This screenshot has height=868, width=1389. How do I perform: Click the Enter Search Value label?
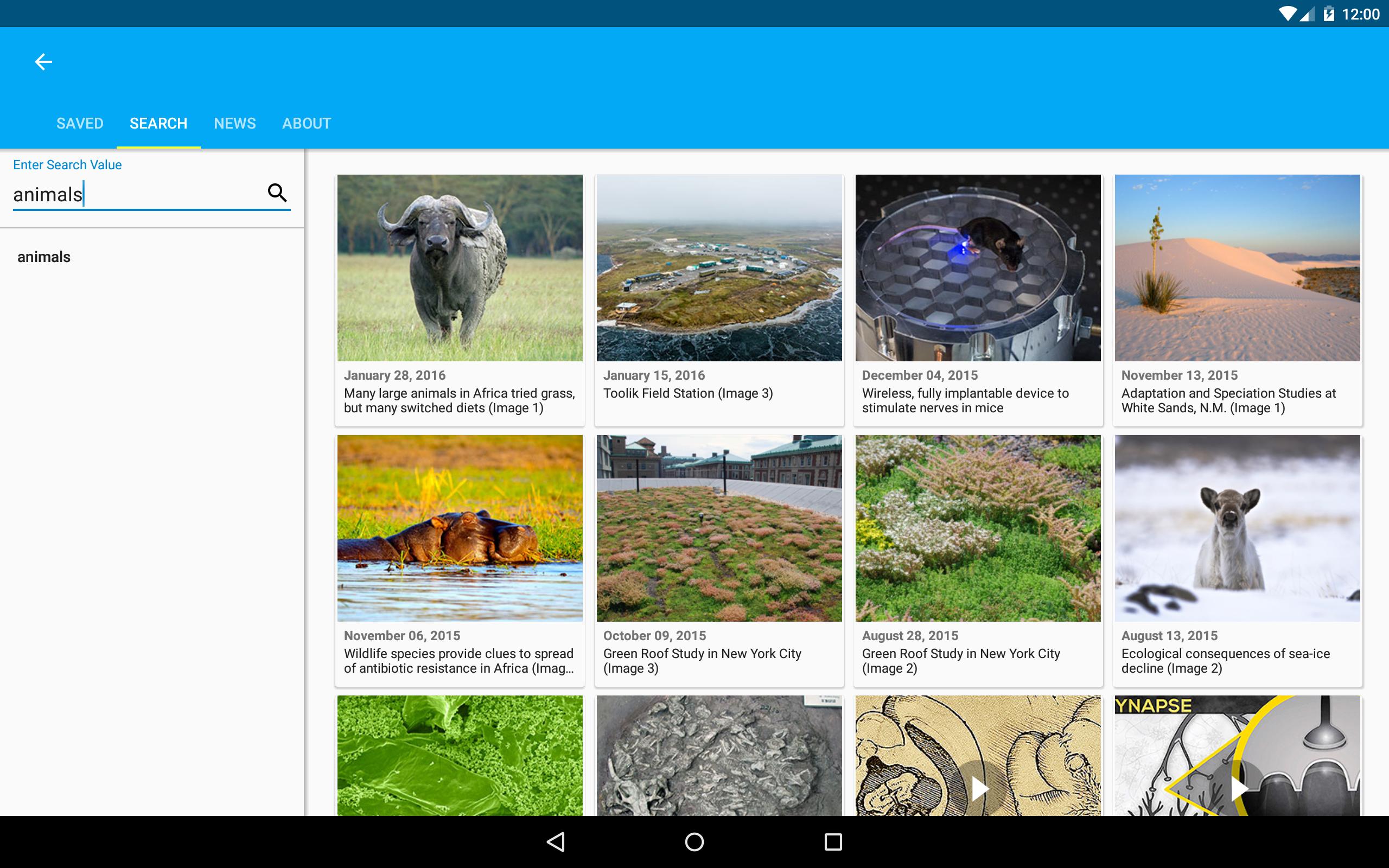[x=67, y=165]
